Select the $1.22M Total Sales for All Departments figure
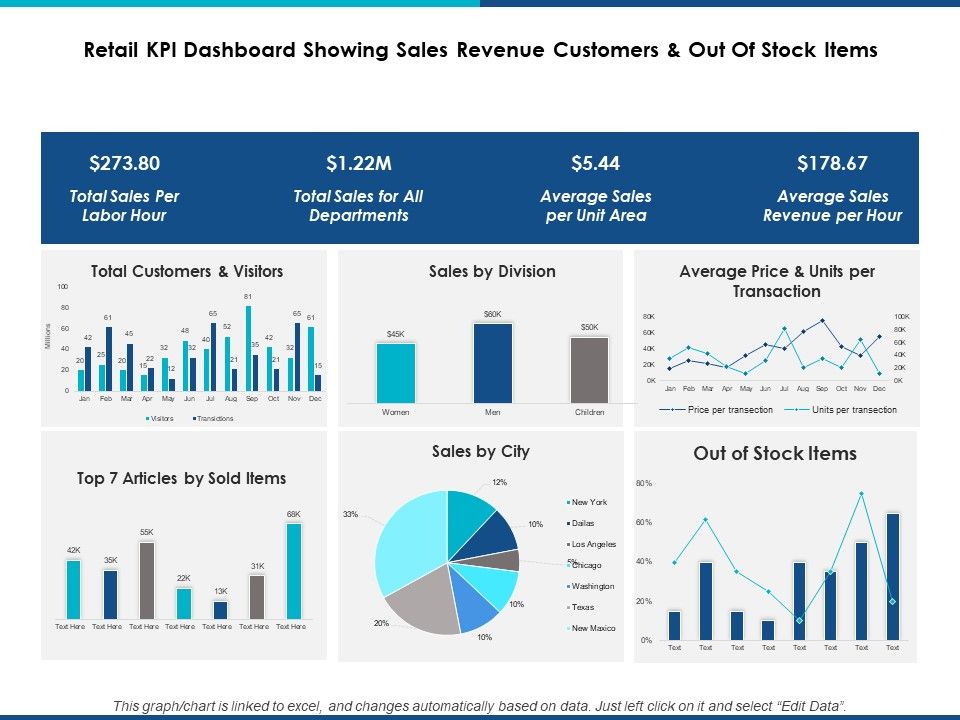Viewport: 960px width, 720px height. [x=358, y=188]
